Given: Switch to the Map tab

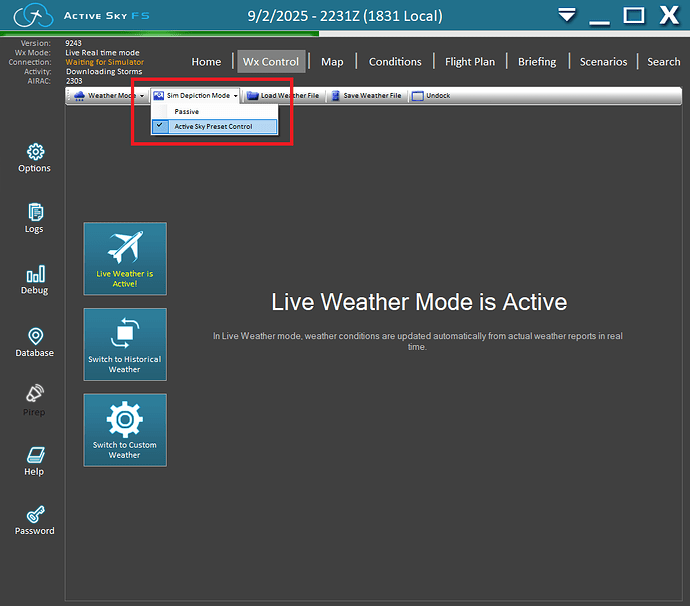Looking at the screenshot, I should tap(332, 62).
